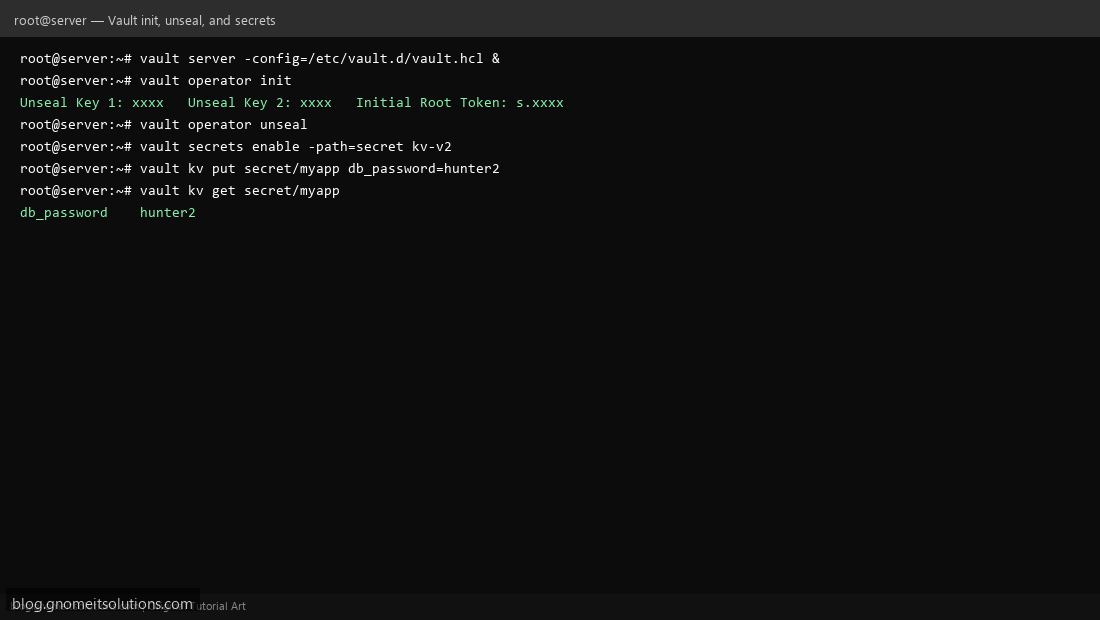Screen dimensions: 1100x620
Task: Select the "Initial Root Token: s.xxxx" output
Action: point(460,102)
